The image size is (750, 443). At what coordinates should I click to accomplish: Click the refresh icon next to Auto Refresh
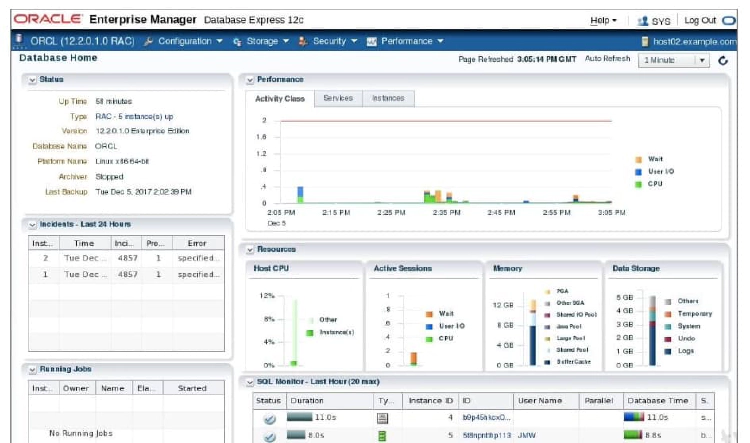(x=723, y=60)
